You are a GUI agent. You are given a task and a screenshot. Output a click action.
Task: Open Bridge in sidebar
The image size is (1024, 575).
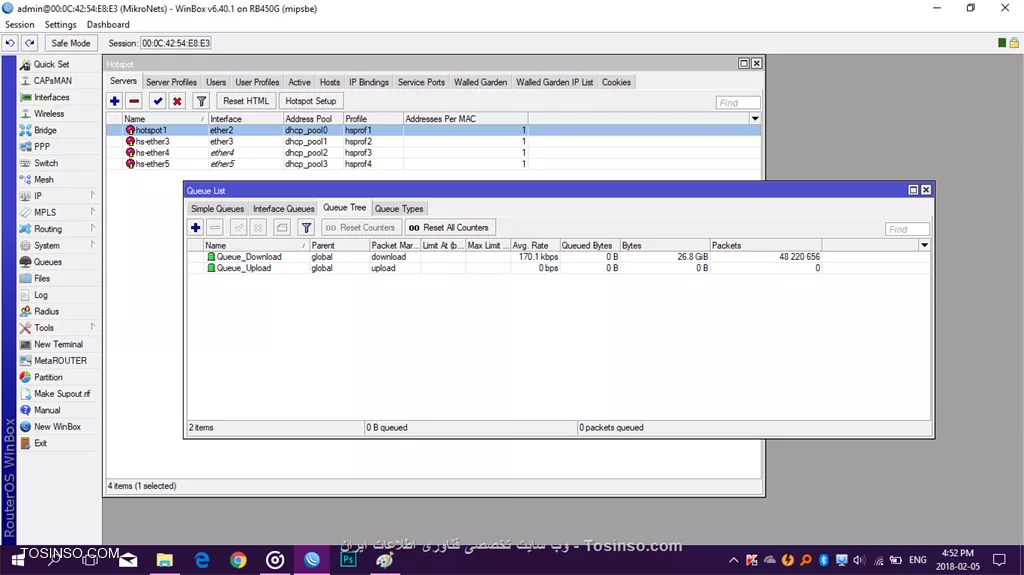pyautogui.click(x=45, y=130)
